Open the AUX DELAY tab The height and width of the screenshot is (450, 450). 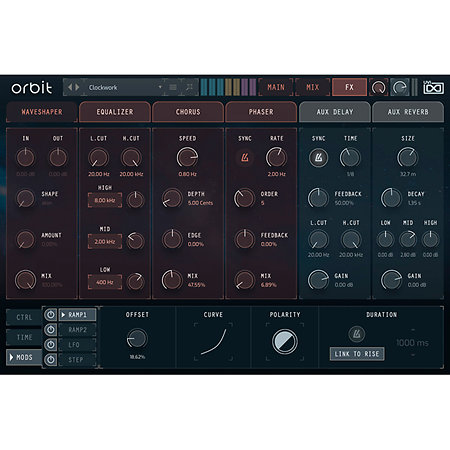tap(335, 112)
